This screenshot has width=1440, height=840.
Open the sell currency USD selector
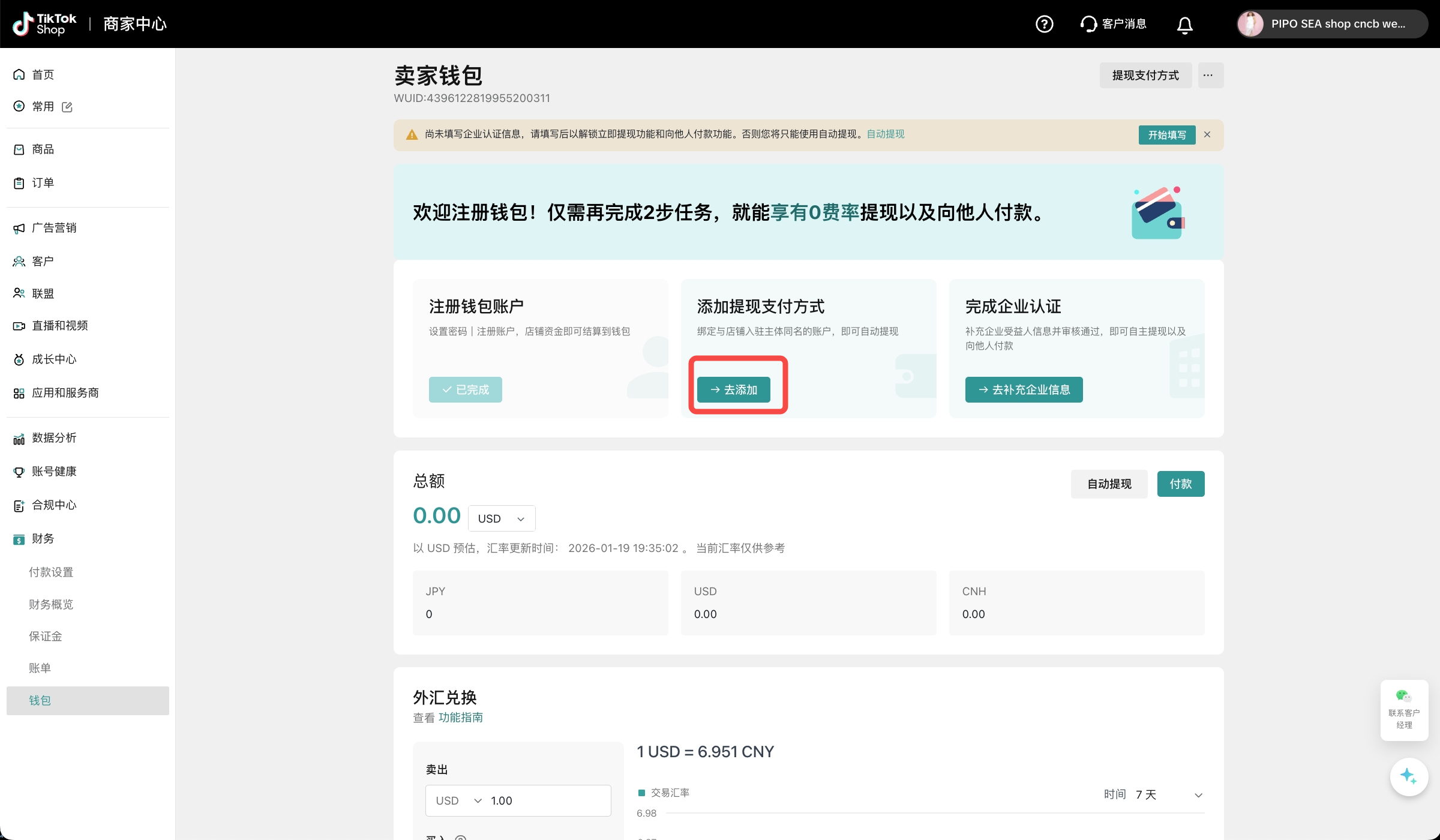pyautogui.click(x=458, y=800)
